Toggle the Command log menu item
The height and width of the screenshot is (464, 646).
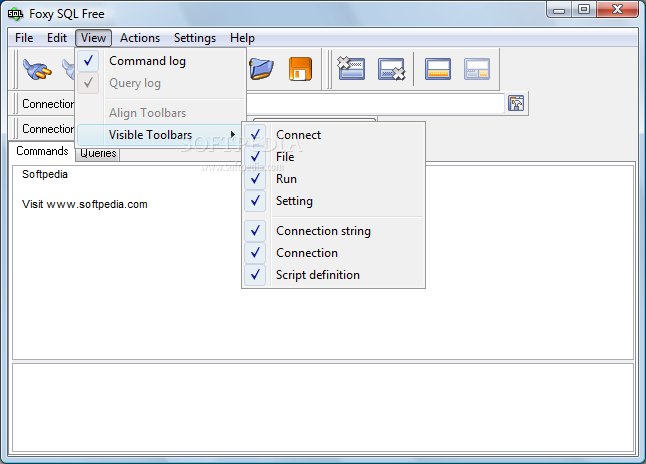pos(160,61)
